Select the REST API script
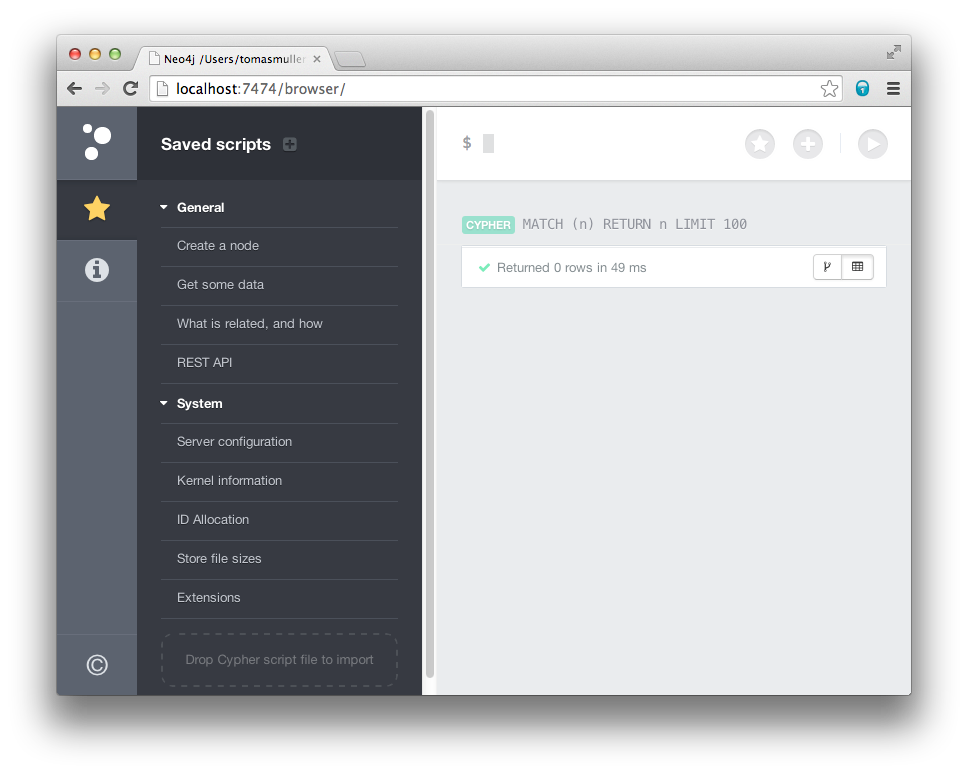The height and width of the screenshot is (774, 968). pyautogui.click(x=279, y=362)
